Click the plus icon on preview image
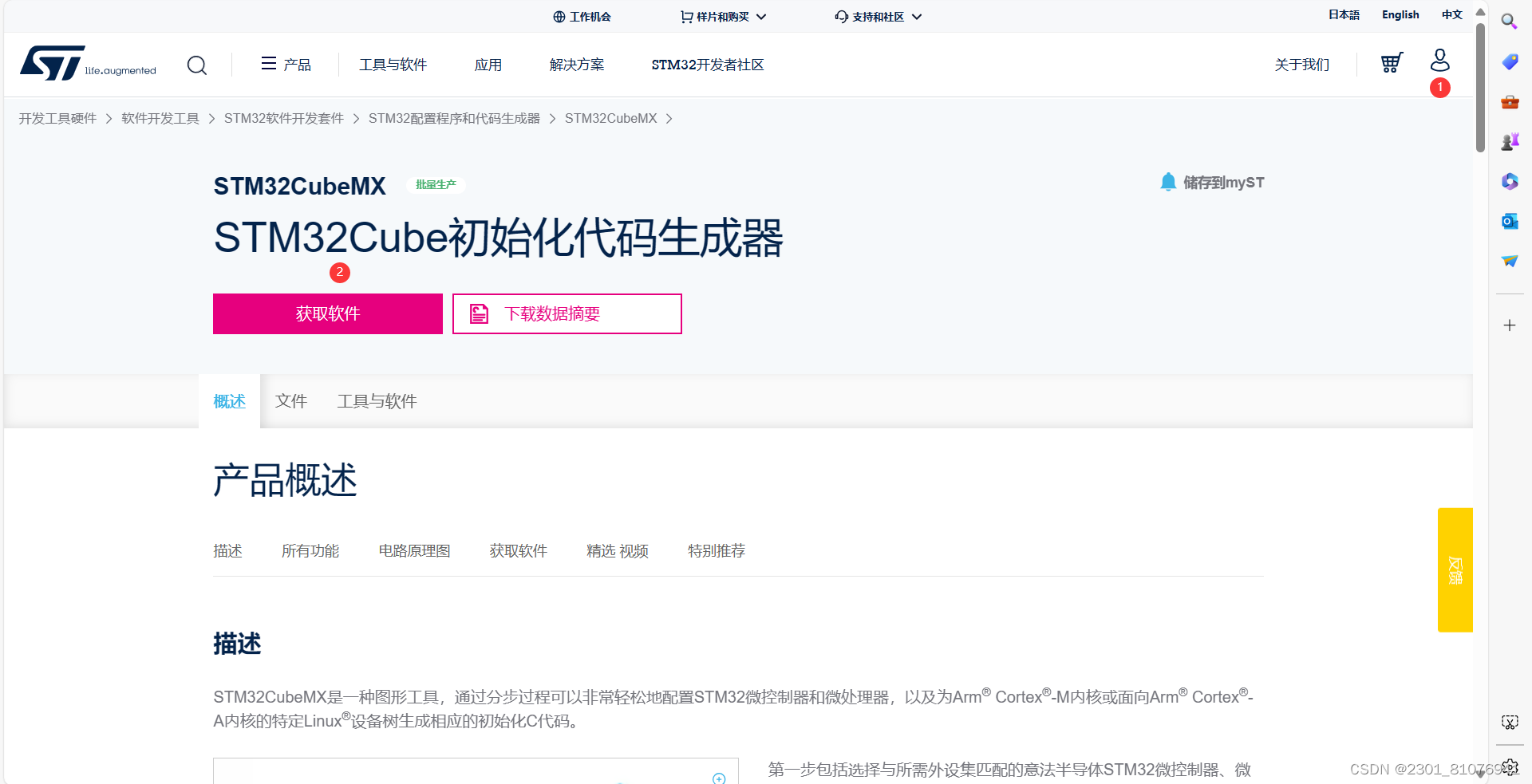The image size is (1532, 784). [x=719, y=778]
